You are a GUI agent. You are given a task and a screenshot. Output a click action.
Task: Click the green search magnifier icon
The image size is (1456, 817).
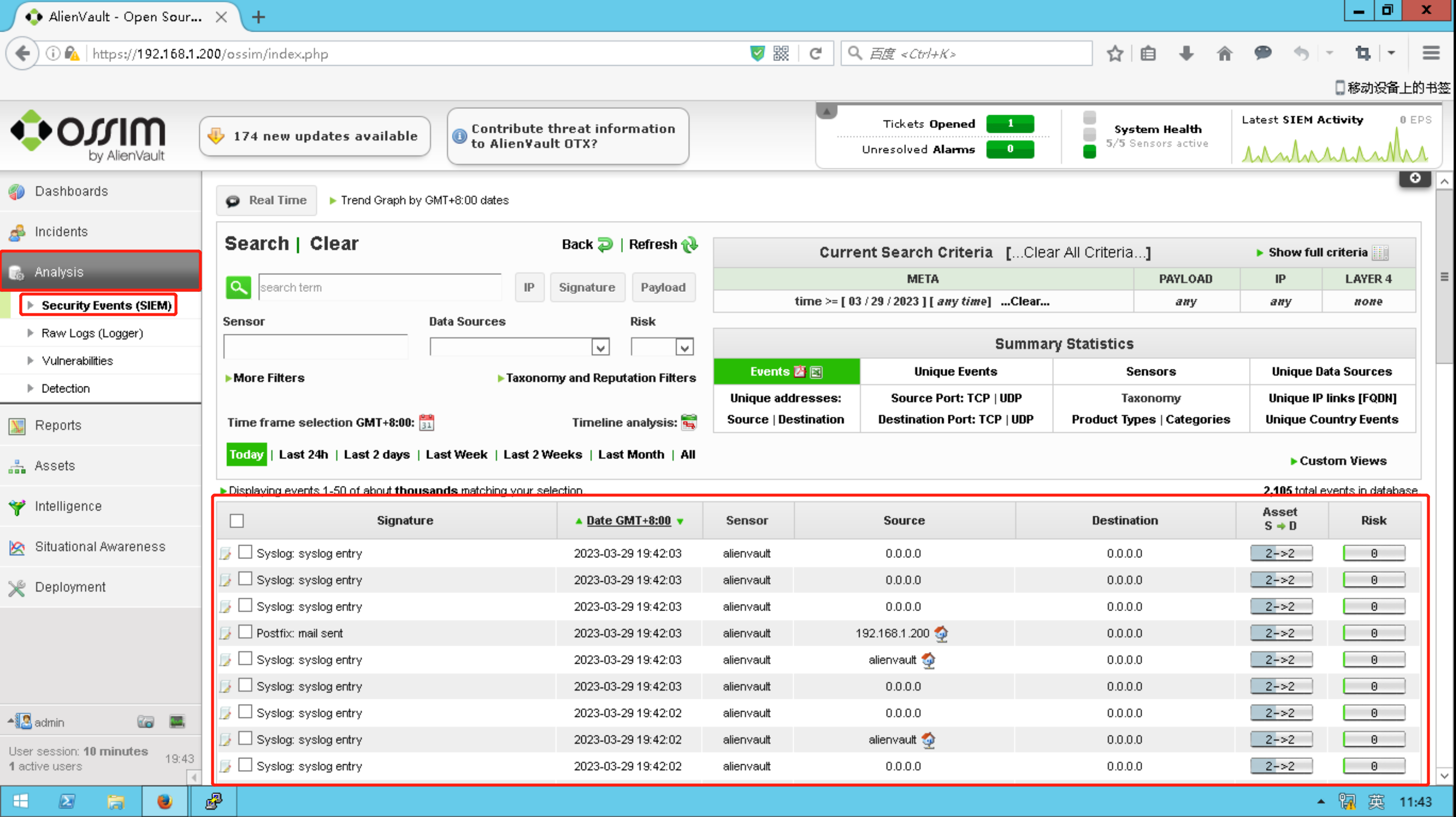[238, 287]
